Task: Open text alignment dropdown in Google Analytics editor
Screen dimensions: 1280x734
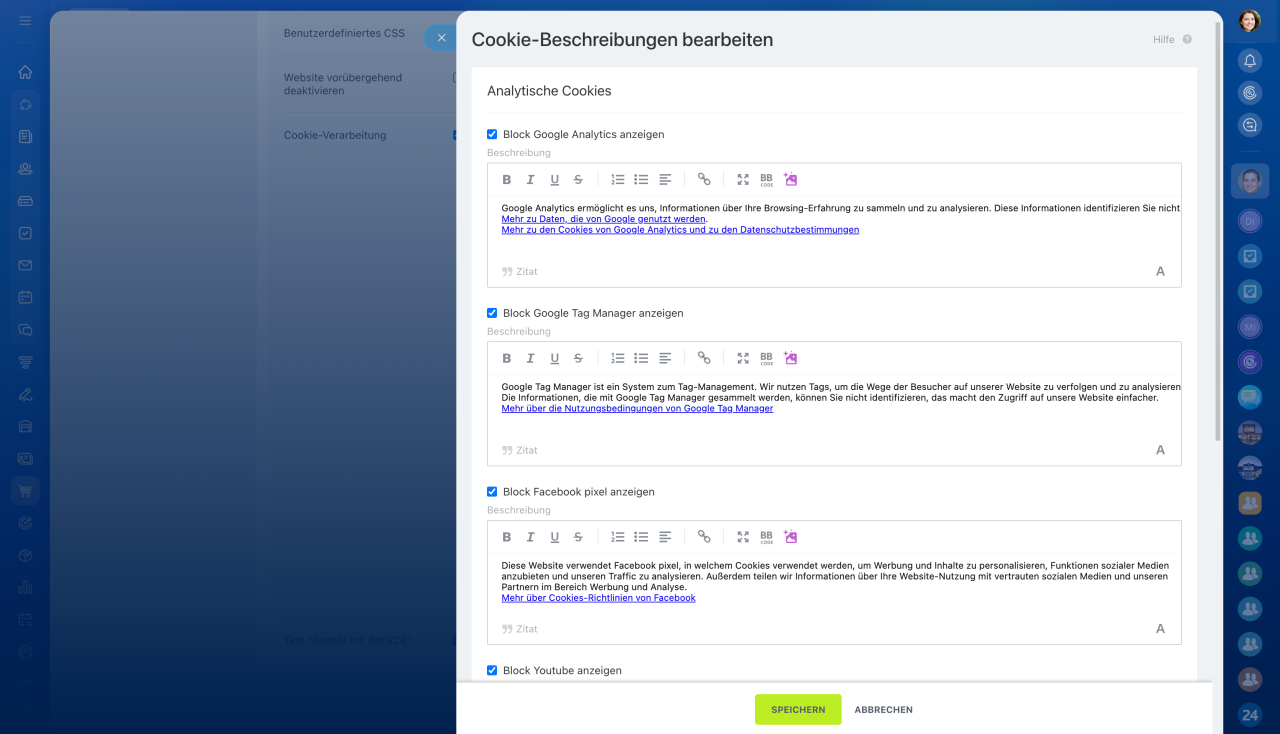Action: pos(665,180)
